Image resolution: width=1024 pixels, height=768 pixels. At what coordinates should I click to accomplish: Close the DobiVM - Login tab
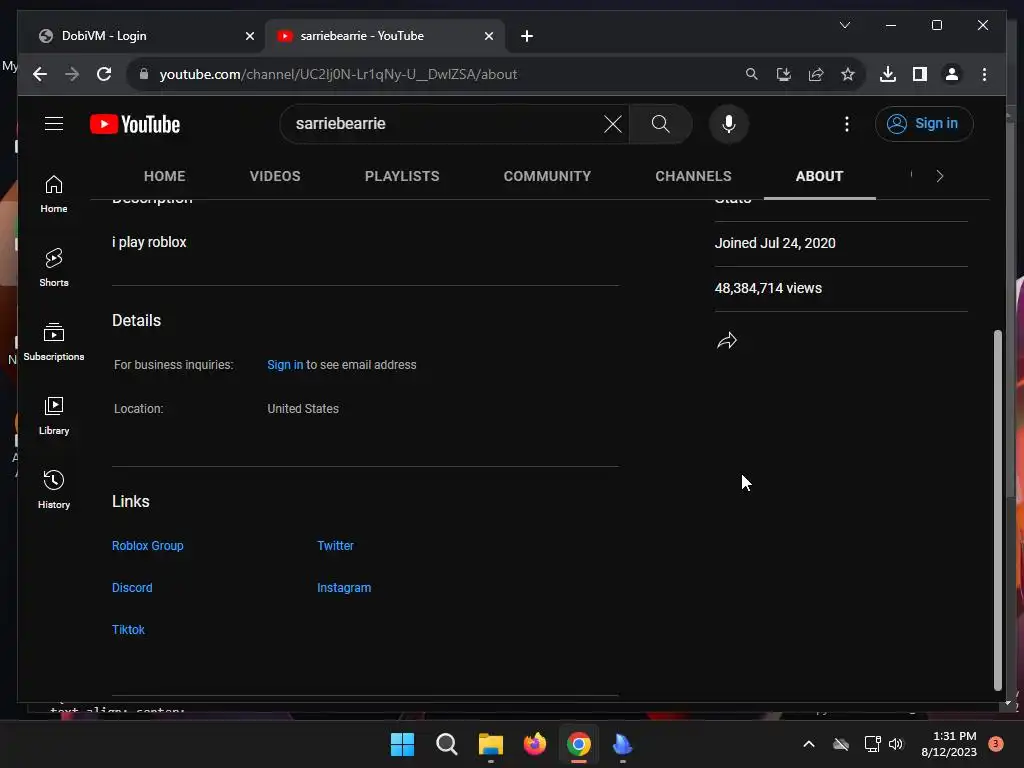tap(249, 37)
